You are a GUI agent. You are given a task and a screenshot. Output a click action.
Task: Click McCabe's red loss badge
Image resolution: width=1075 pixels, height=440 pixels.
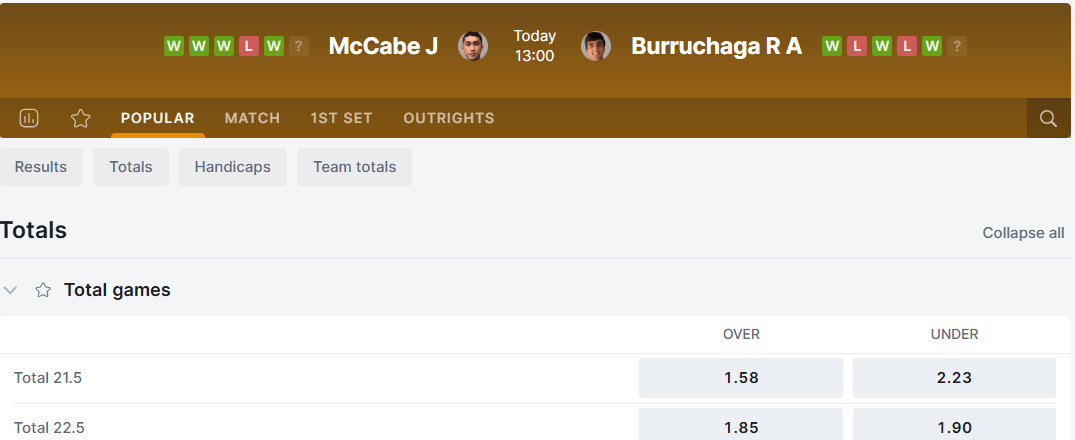coord(249,46)
